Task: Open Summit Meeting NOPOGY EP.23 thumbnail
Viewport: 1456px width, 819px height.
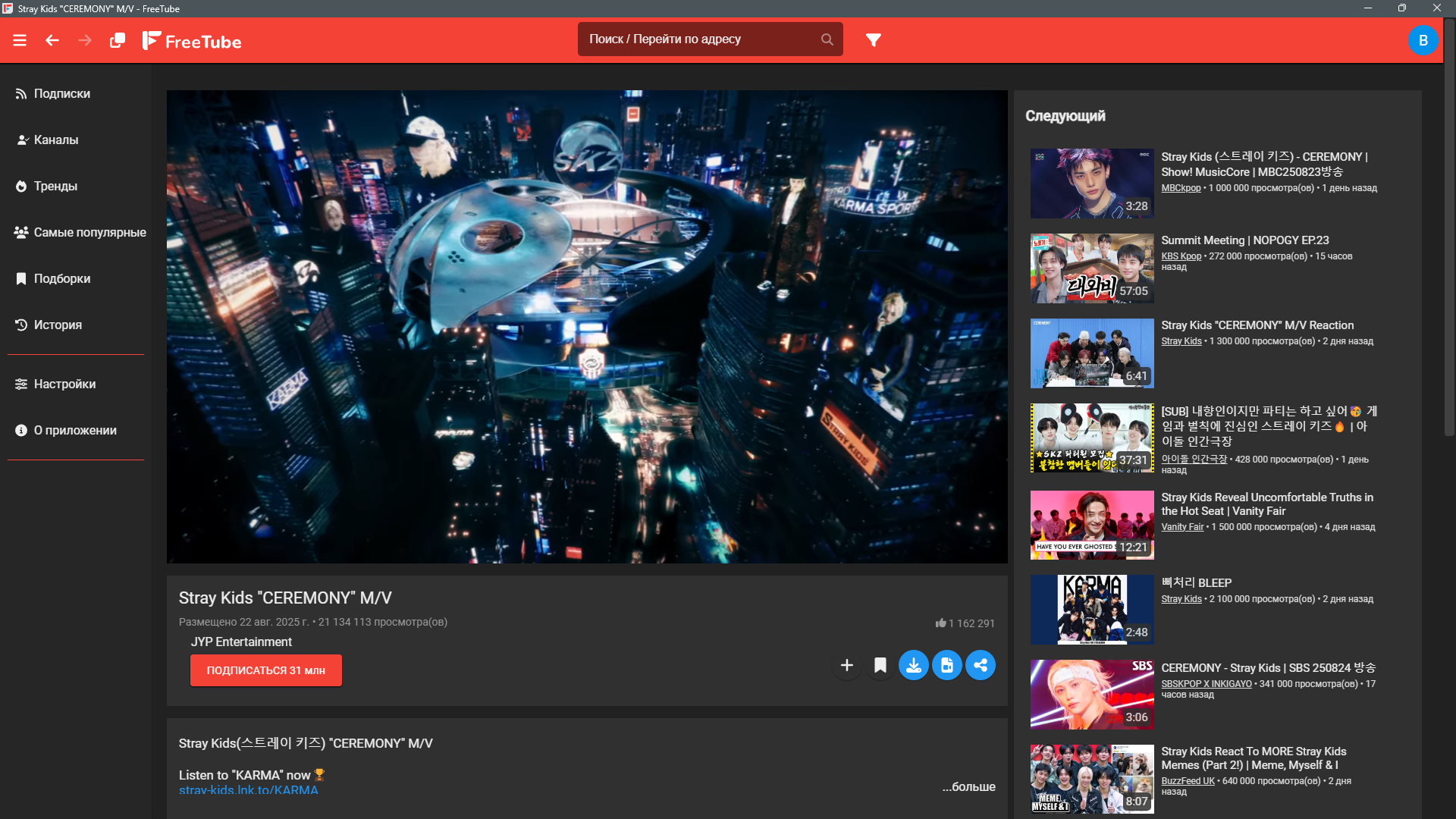Action: [1092, 268]
